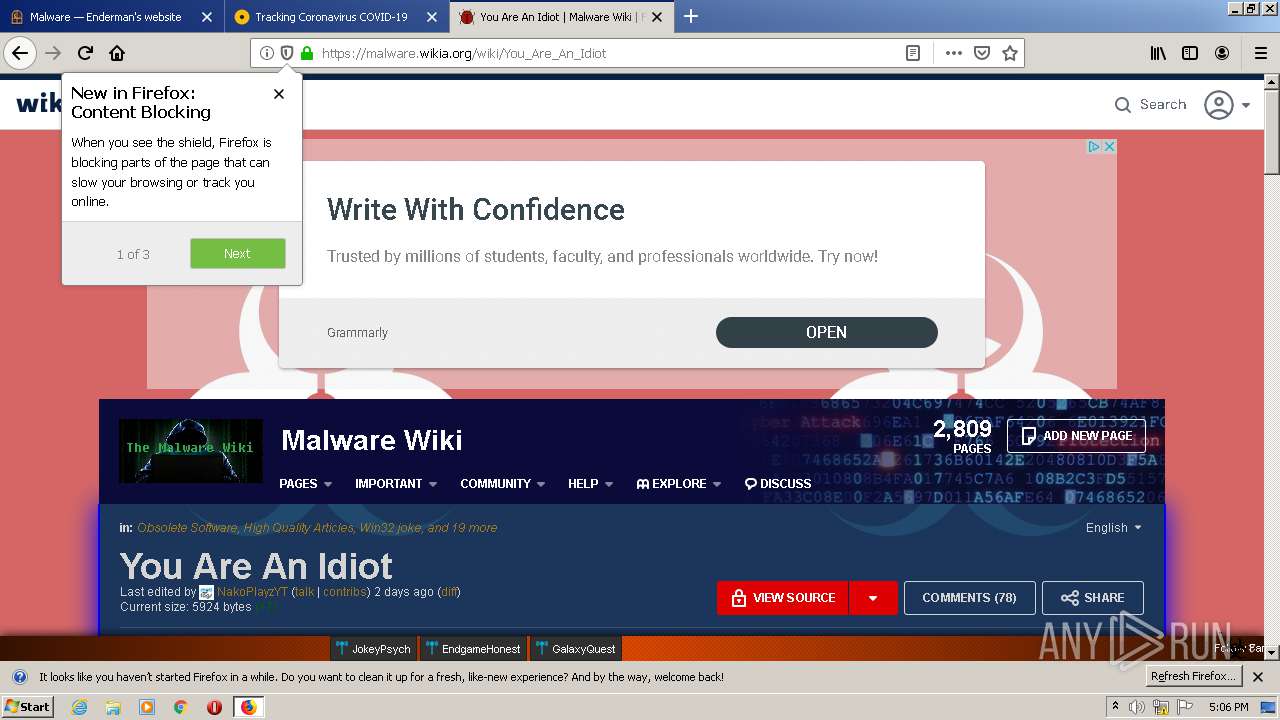The height and width of the screenshot is (720, 1280).
Task: Open the Malware Wiki logo image
Action: pyautogui.click(x=190, y=450)
